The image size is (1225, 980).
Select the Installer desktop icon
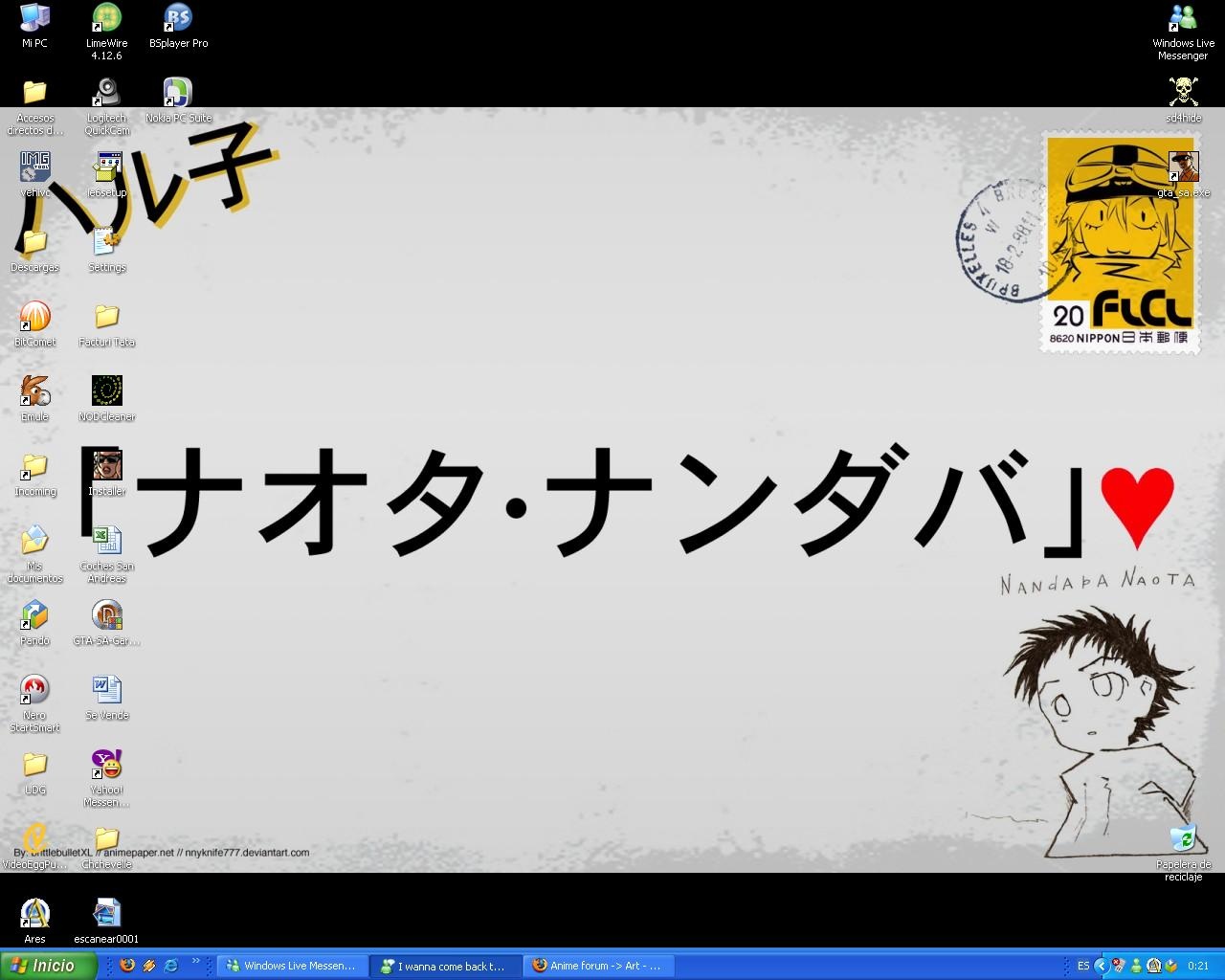click(x=106, y=474)
